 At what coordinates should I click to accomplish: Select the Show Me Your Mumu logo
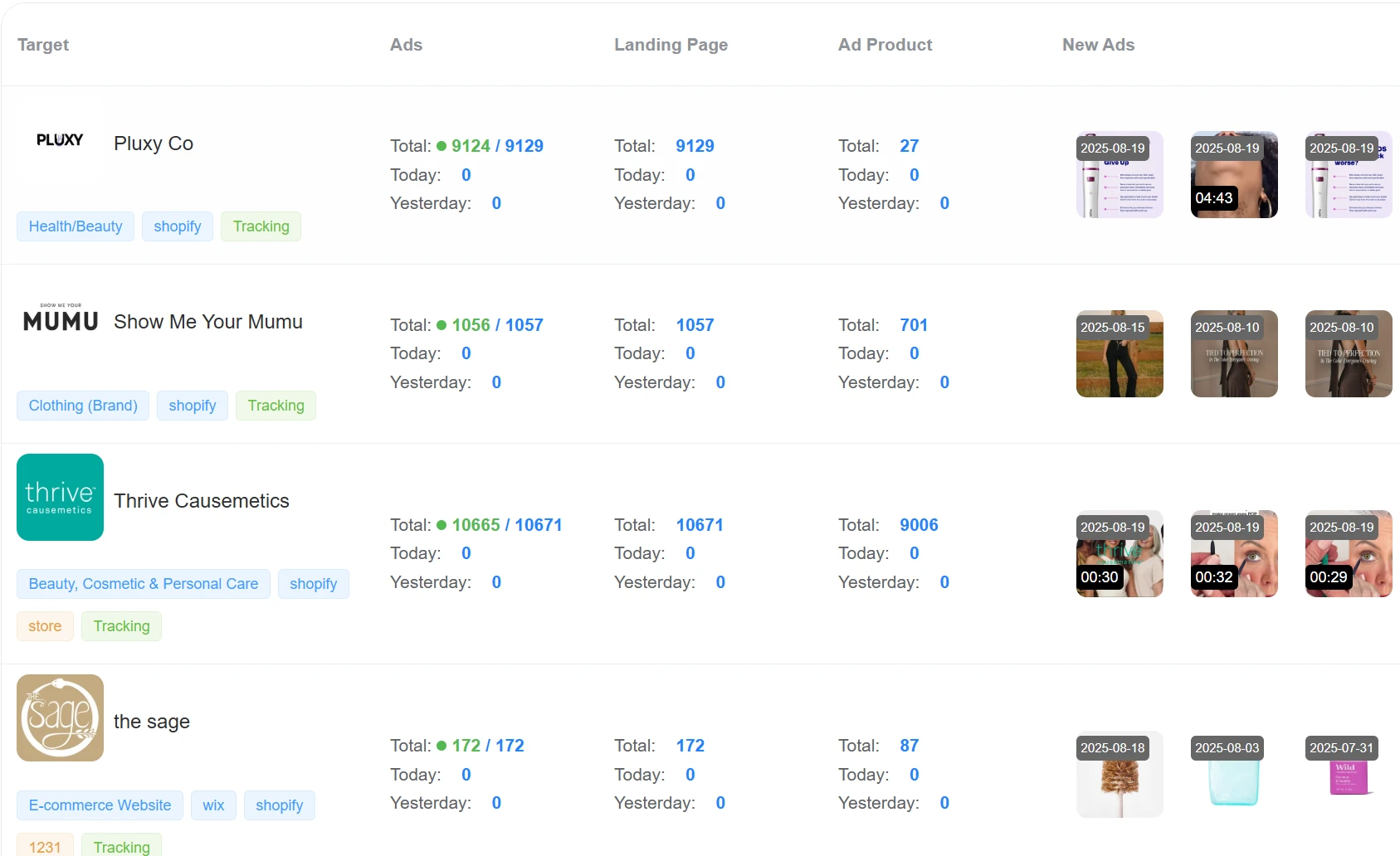pyautogui.click(x=59, y=319)
